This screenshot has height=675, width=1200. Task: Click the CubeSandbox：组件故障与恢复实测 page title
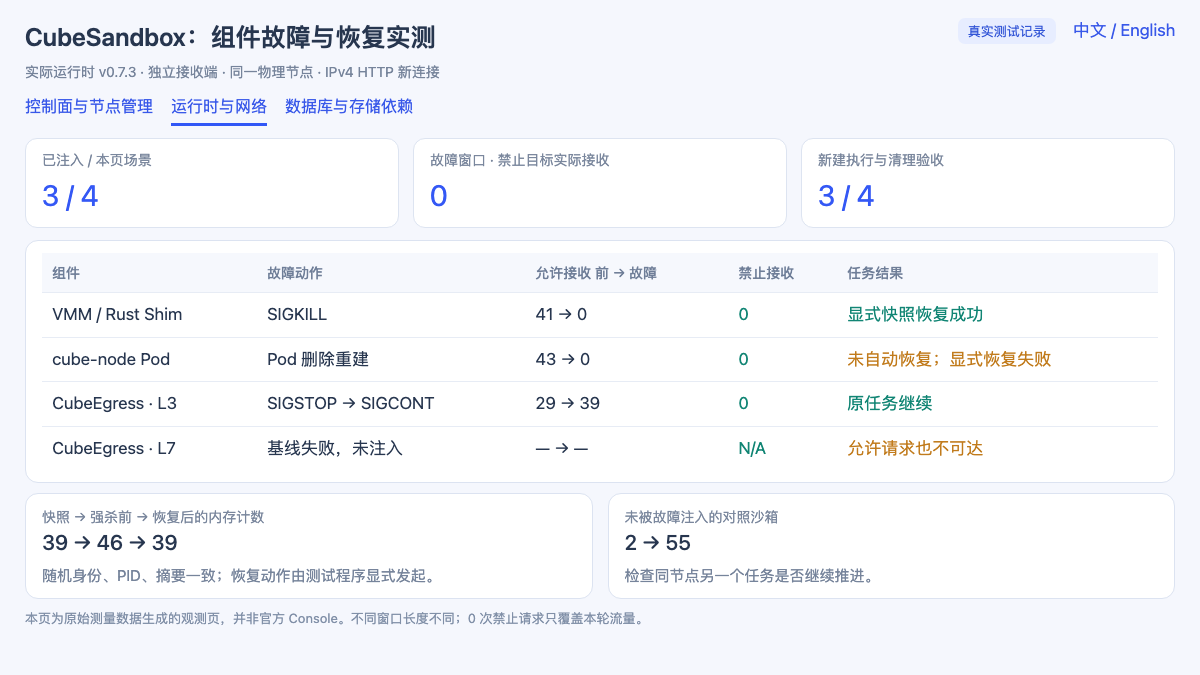coord(230,38)
